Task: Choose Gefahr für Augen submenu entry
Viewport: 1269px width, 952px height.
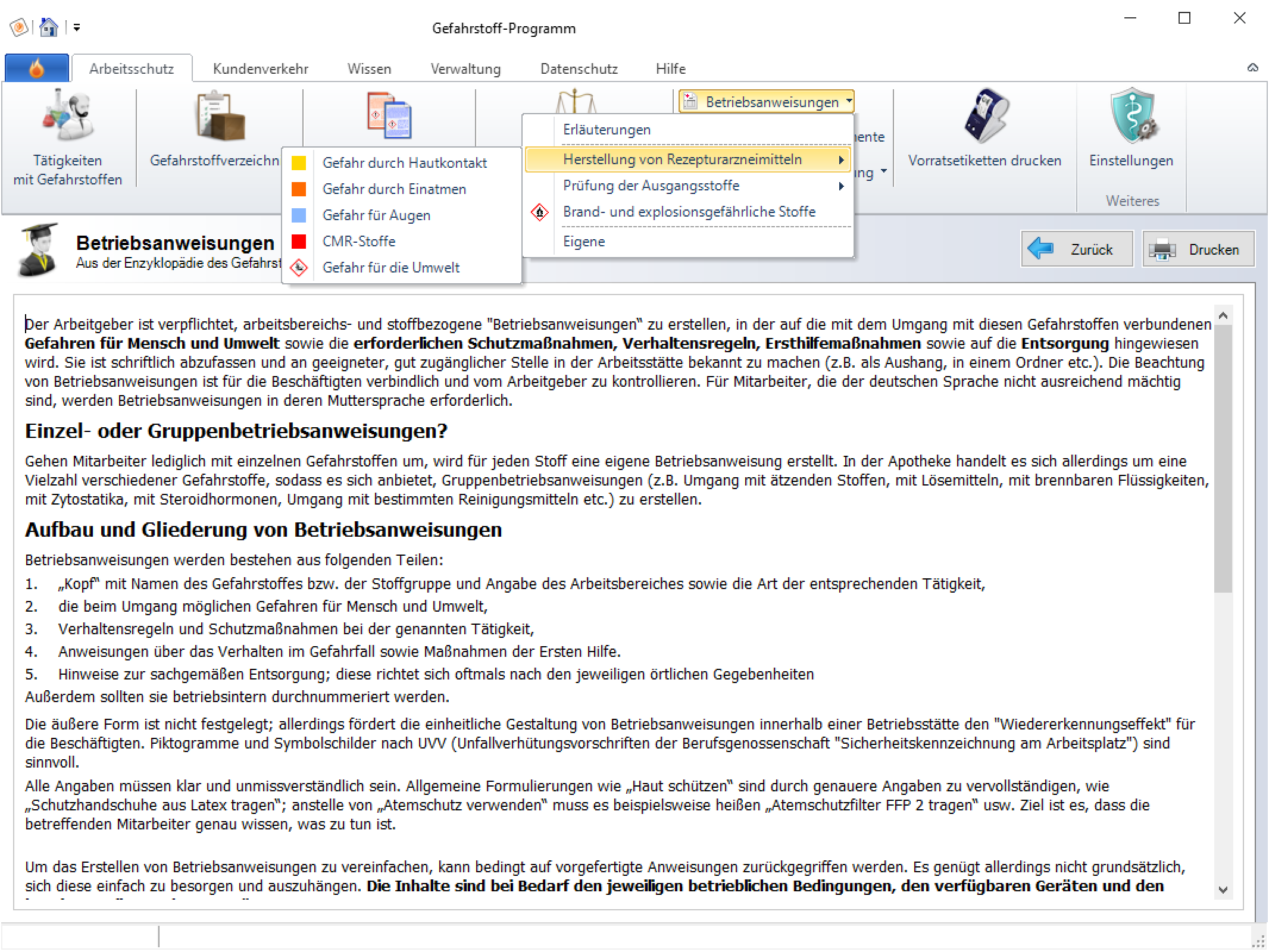Action: pos(402,215)
